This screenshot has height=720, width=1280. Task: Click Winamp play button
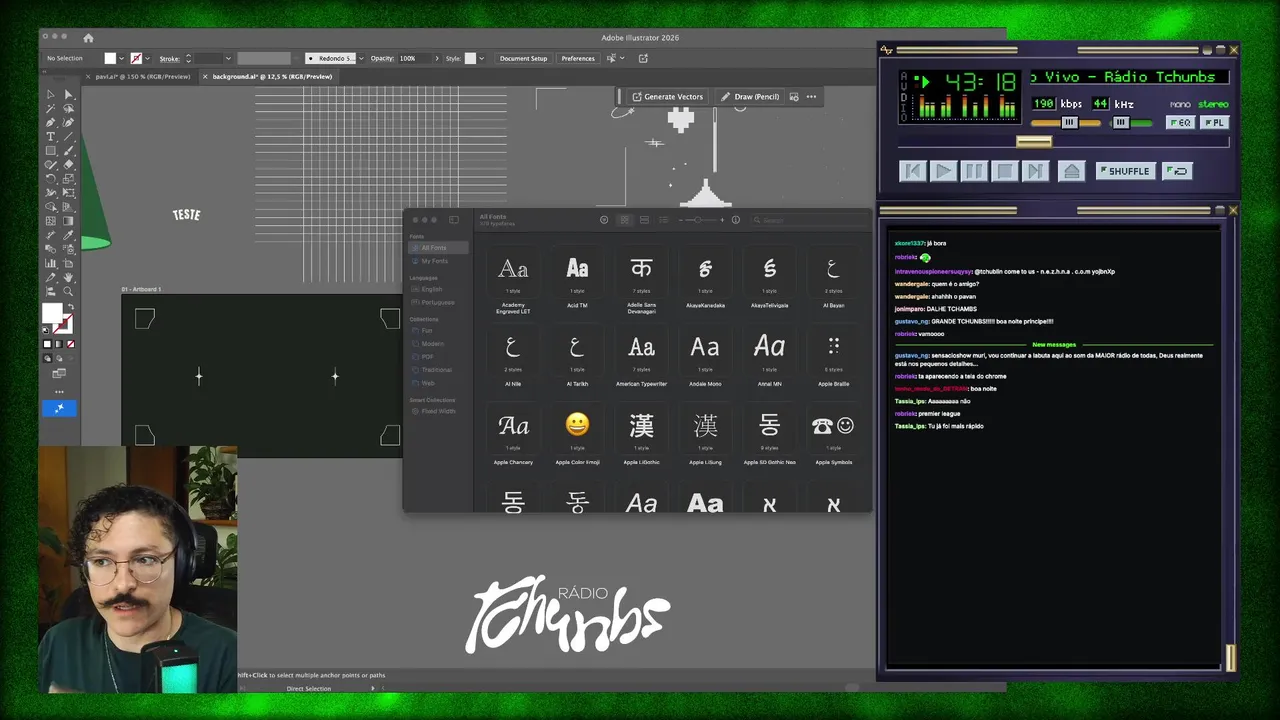pyautogui.click(x=943, y=171)
